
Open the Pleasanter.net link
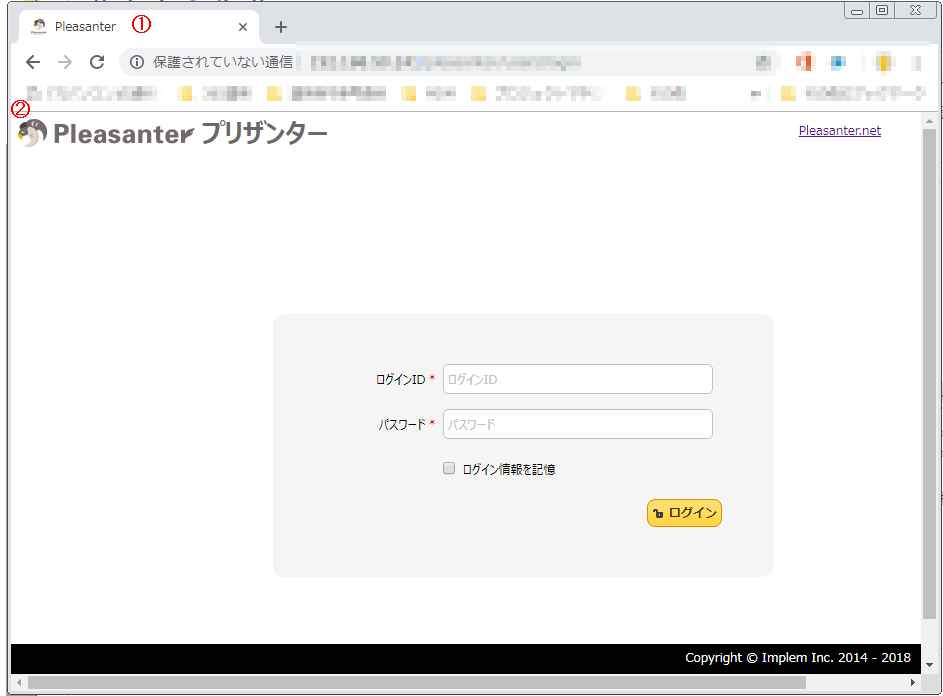840,131
